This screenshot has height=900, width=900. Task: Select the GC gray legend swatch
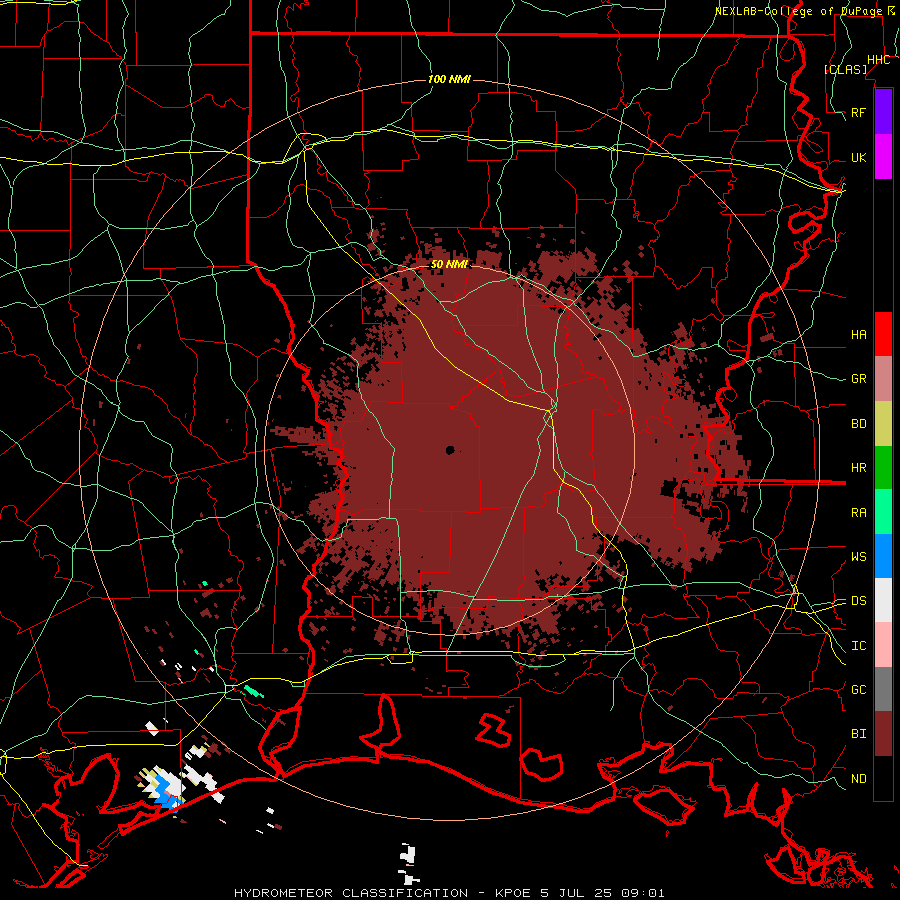[x=883, y=689]
